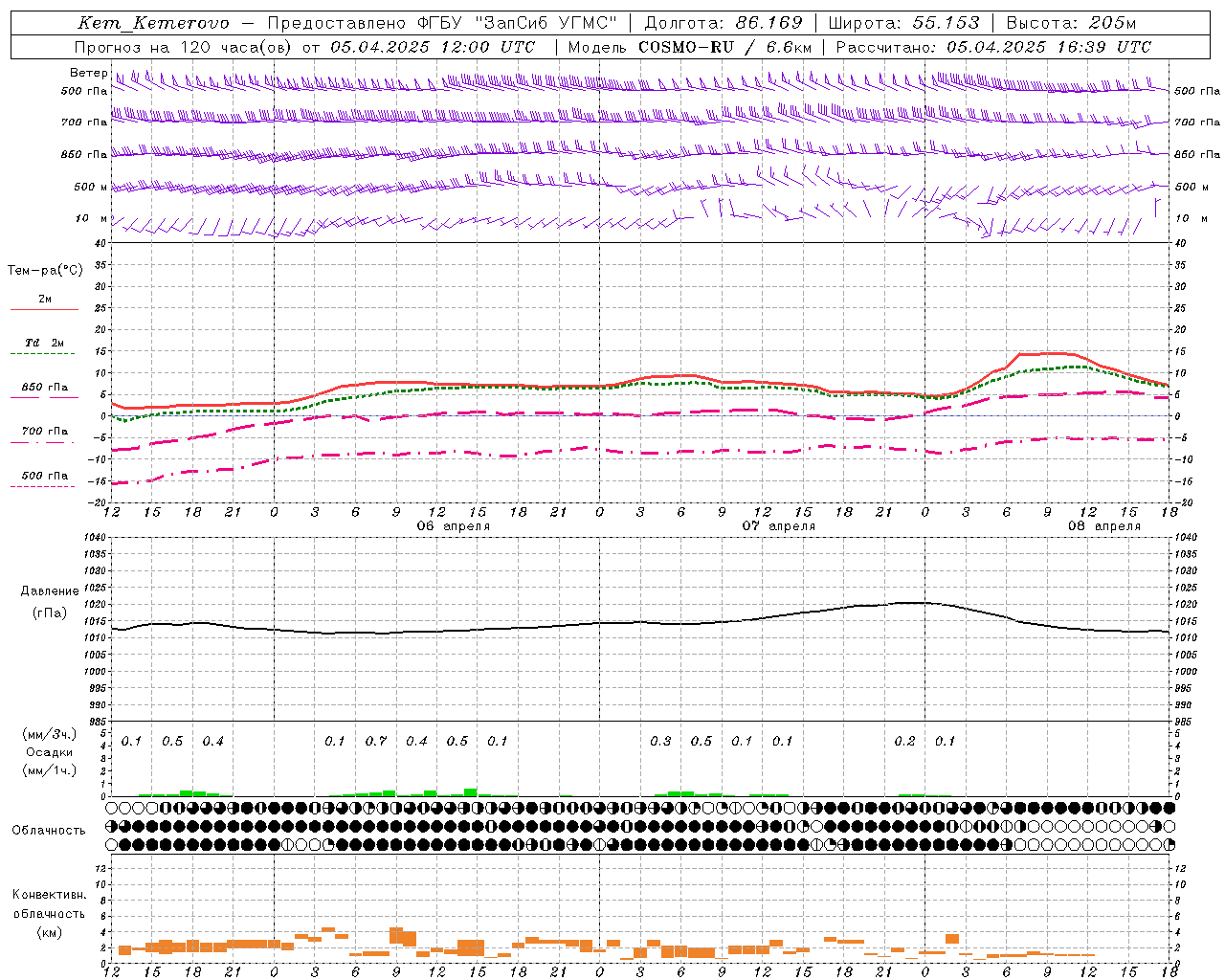1225x980 pixels.
Task: Select the '(км)' convective height unit
Action: 50,932
